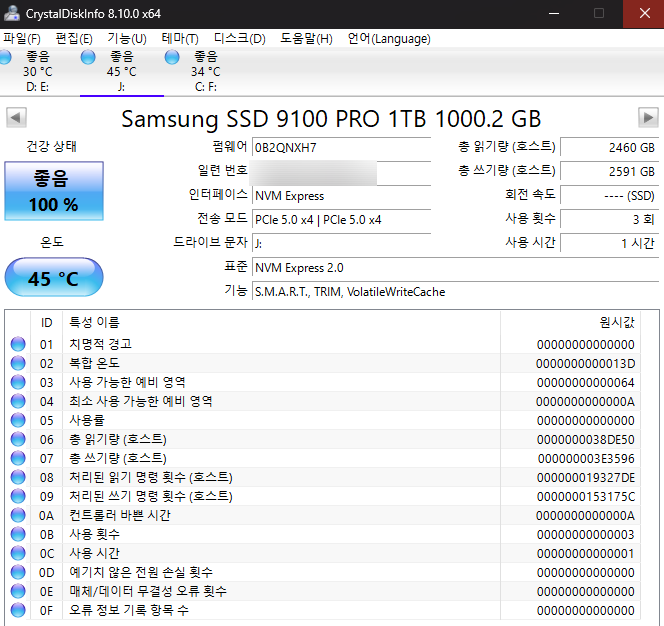Select the 예기치 않은 전원 손실 횟수 attribute name

tap(141, 572)
